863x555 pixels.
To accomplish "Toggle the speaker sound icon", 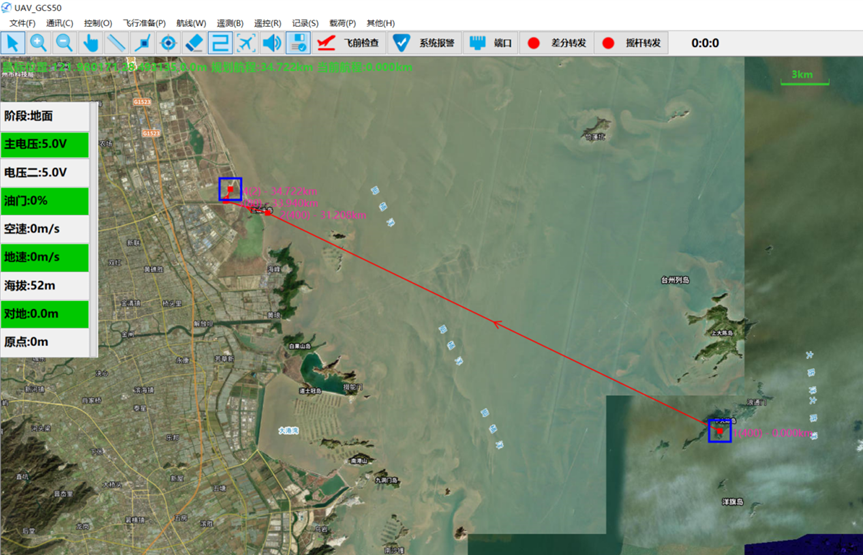I will click(272, 43).
